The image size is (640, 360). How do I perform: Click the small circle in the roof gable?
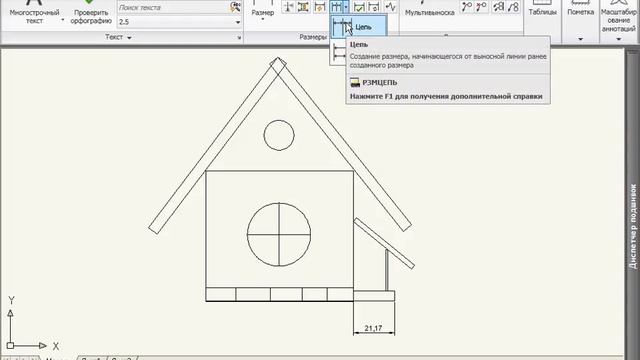click(279, 135)
